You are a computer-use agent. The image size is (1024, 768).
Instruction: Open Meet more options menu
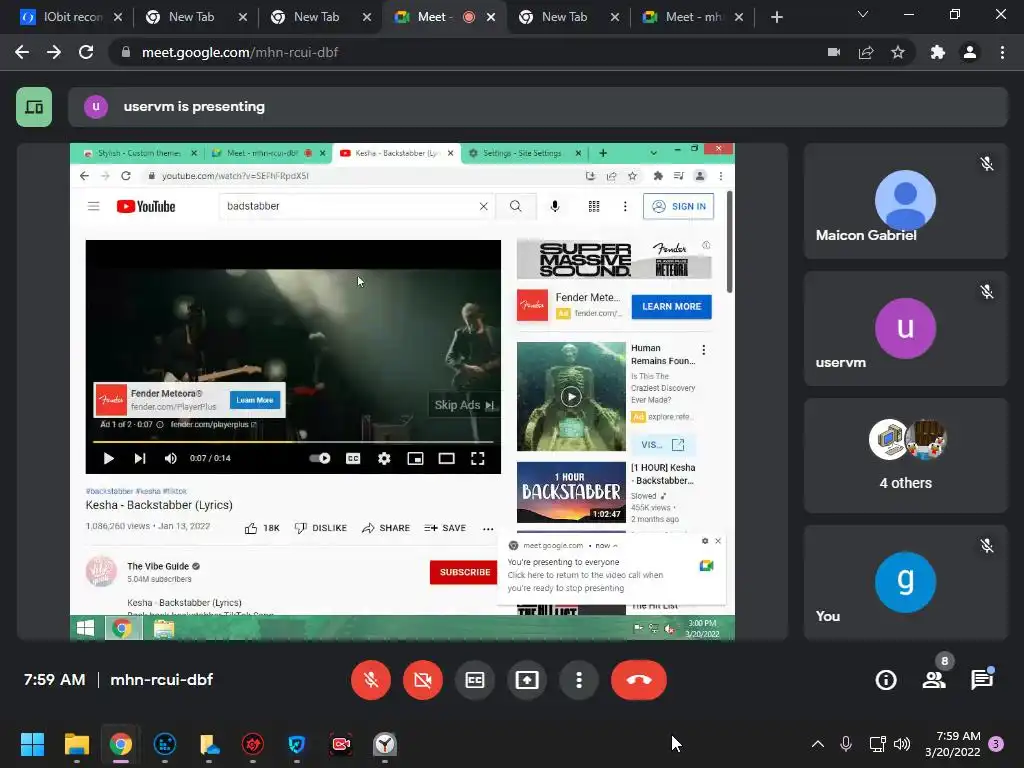click(579, 680)
